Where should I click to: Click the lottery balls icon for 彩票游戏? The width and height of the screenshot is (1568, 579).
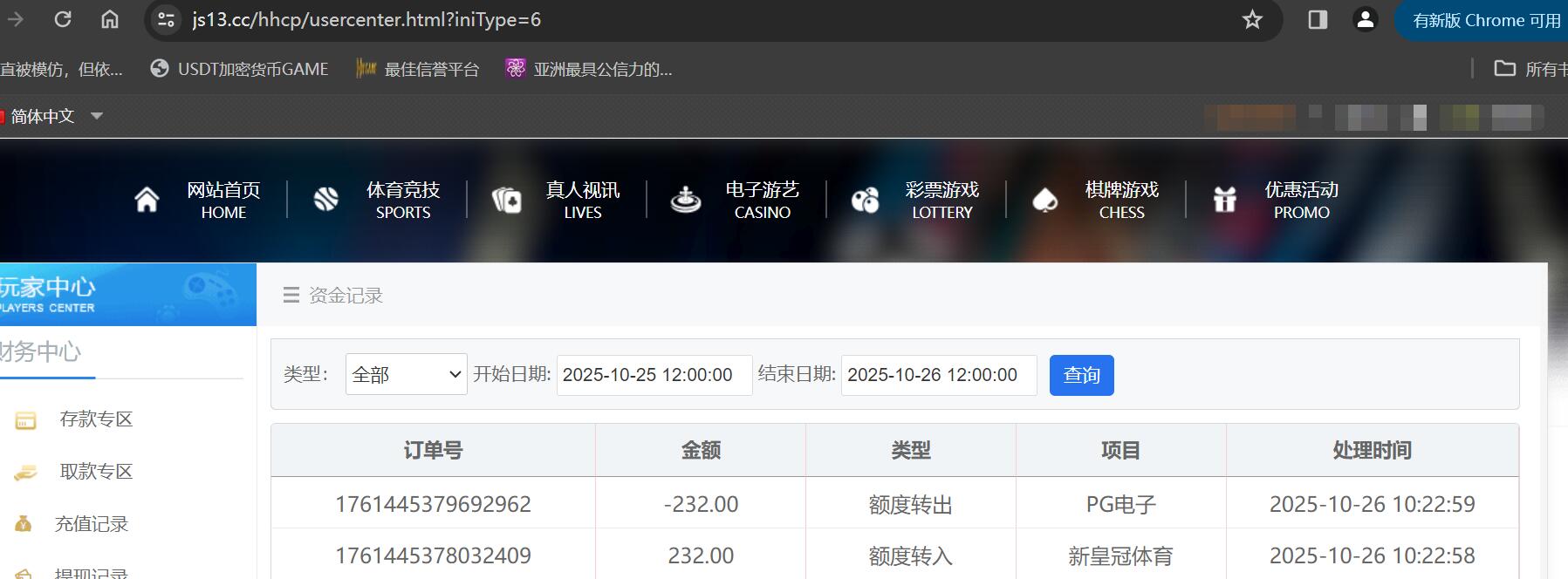(865, 201)
